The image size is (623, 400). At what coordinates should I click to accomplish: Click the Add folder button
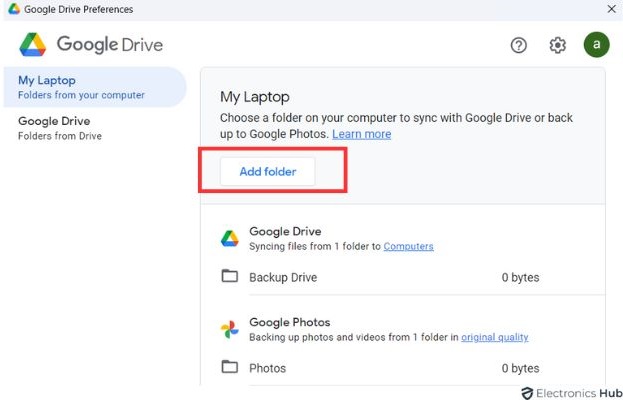[268, 172]
